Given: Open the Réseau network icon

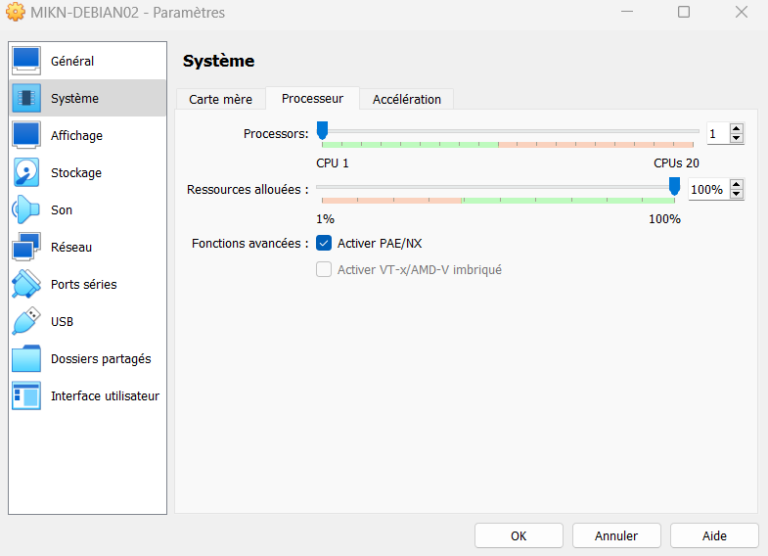Looking at the screenshot, I should (26, 247).
